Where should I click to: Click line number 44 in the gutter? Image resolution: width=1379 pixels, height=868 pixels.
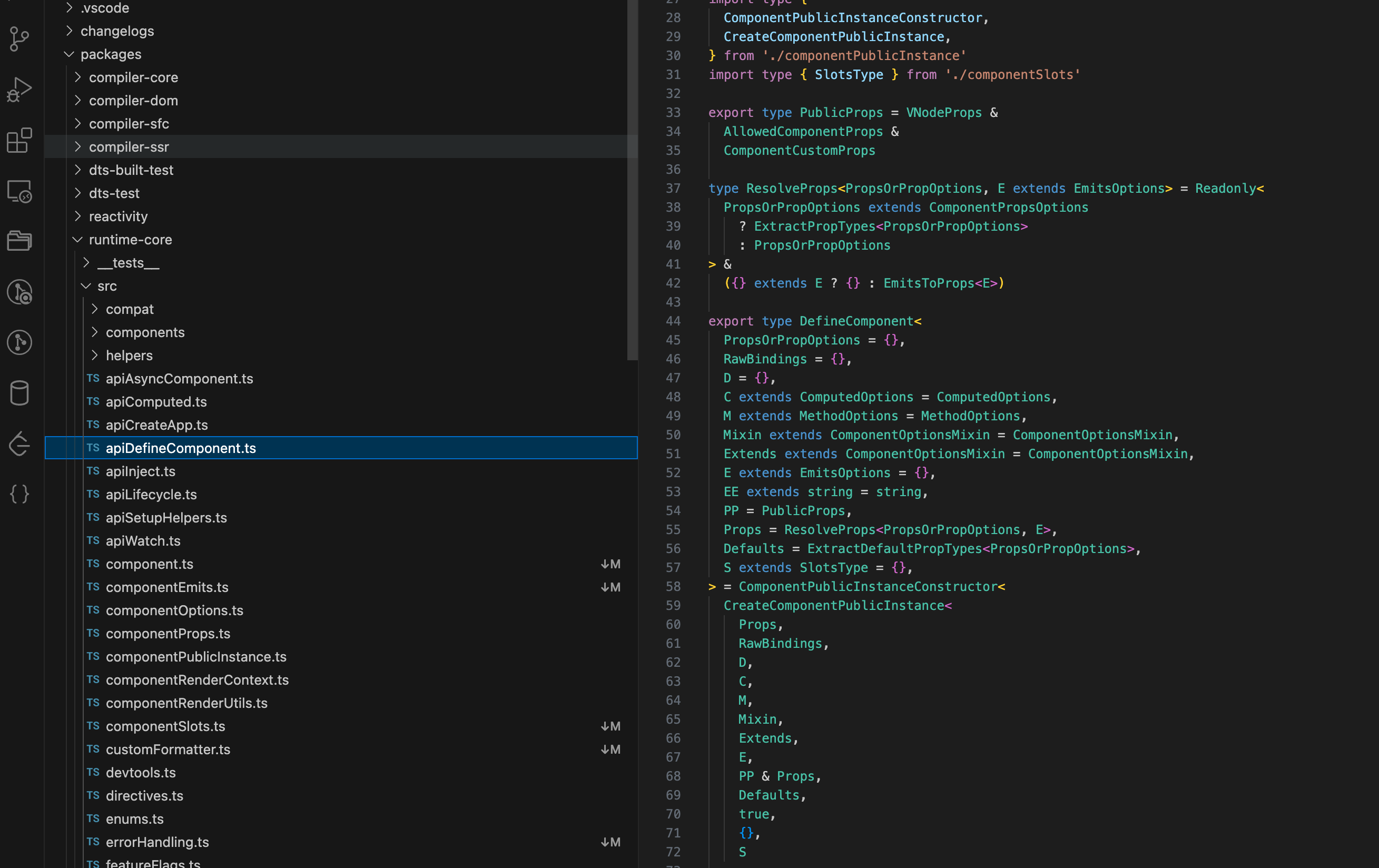(x=673, y=321)
